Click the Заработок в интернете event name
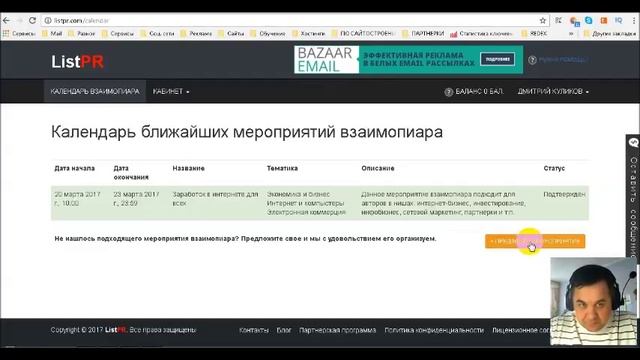 coord(215,199)
